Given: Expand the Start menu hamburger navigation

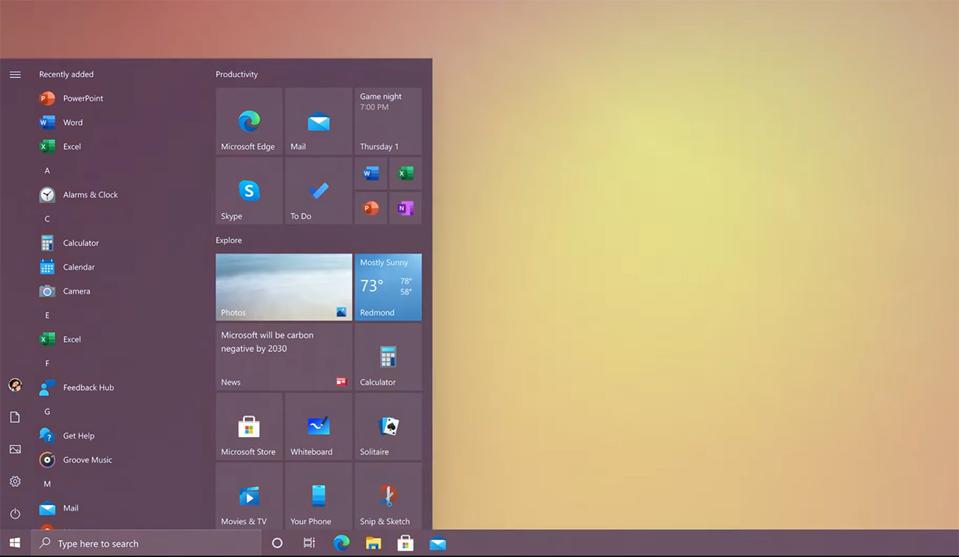Looking at the screenshot, I should (x=15, y=74).
